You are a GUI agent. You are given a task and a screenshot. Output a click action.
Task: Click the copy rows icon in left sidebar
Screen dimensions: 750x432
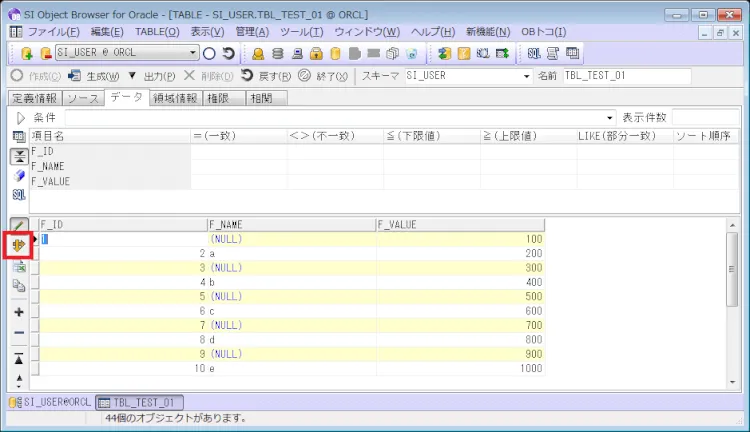(x=19, y=286)
